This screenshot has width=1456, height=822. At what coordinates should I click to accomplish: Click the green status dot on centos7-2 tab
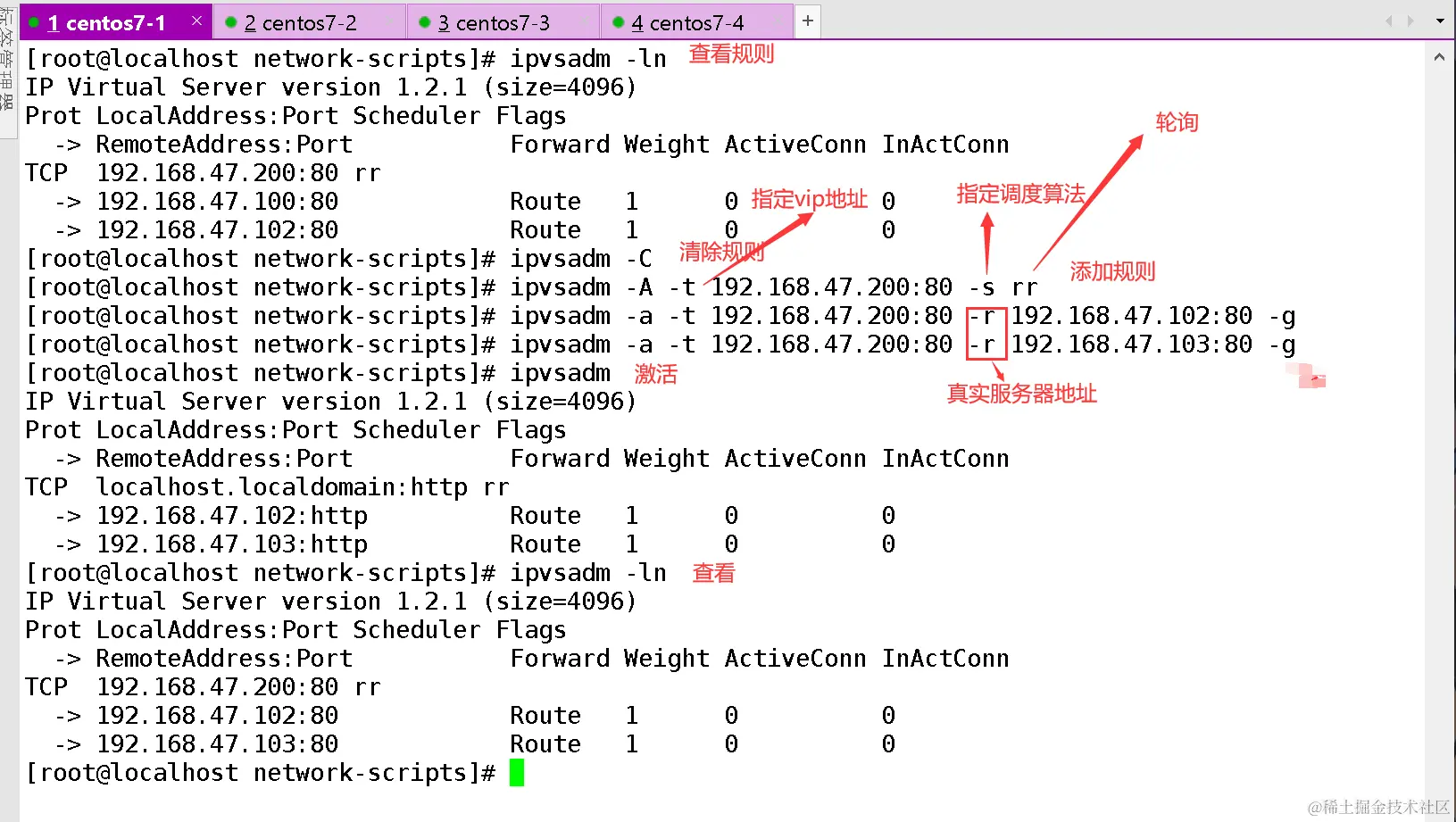pyautogui.click(x=230, y=22)
